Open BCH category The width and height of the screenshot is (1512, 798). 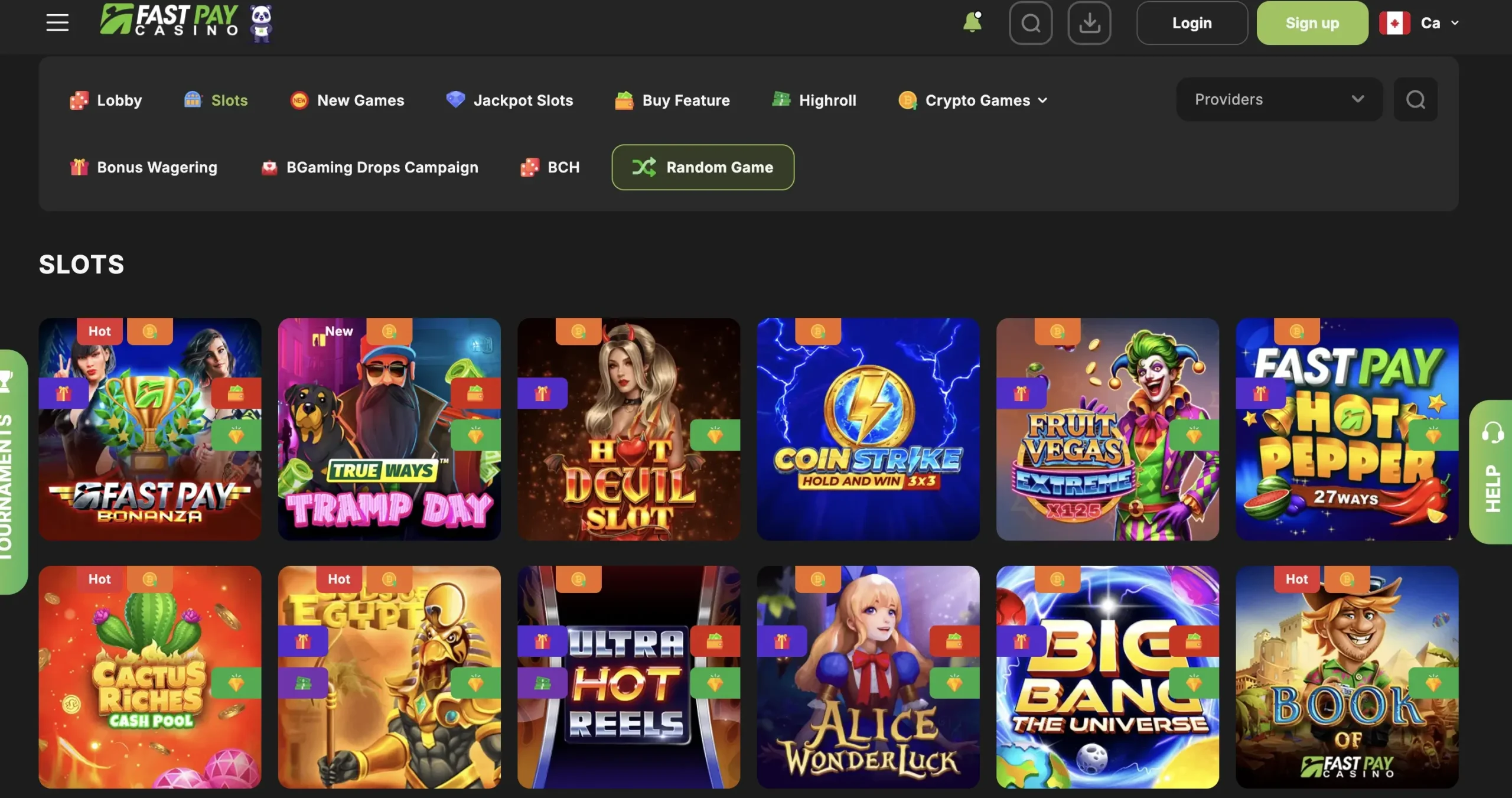click(x=549, y=167)
